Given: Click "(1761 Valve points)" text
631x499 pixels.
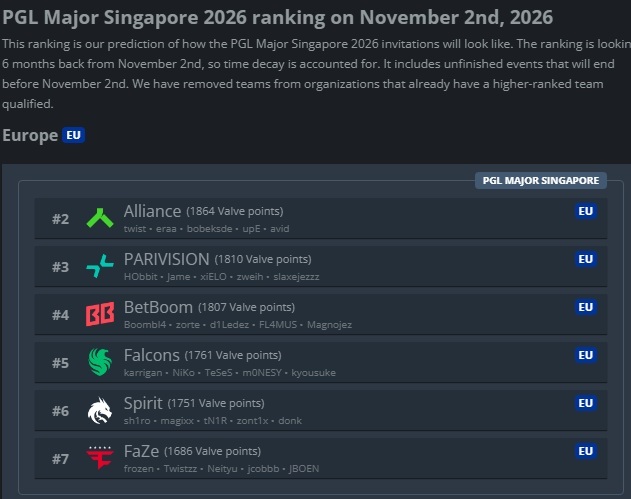Looking at the screenshot, I should pos(233,355).
